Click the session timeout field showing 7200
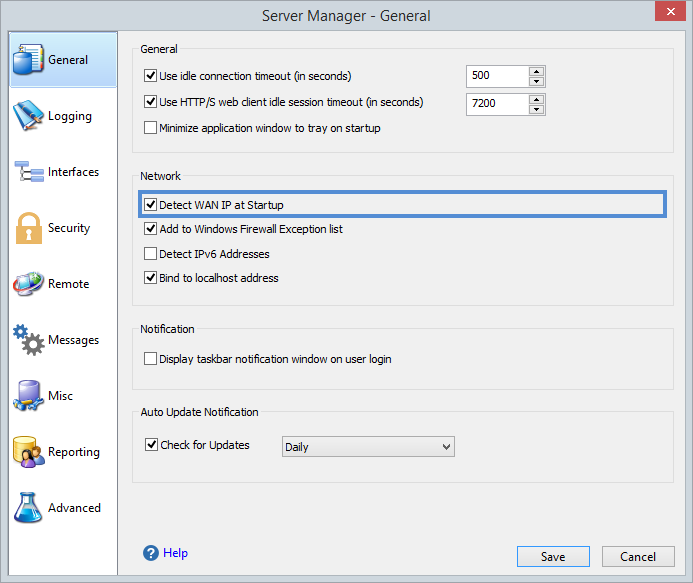Viewport: 693px width, 583px height. 498,104
